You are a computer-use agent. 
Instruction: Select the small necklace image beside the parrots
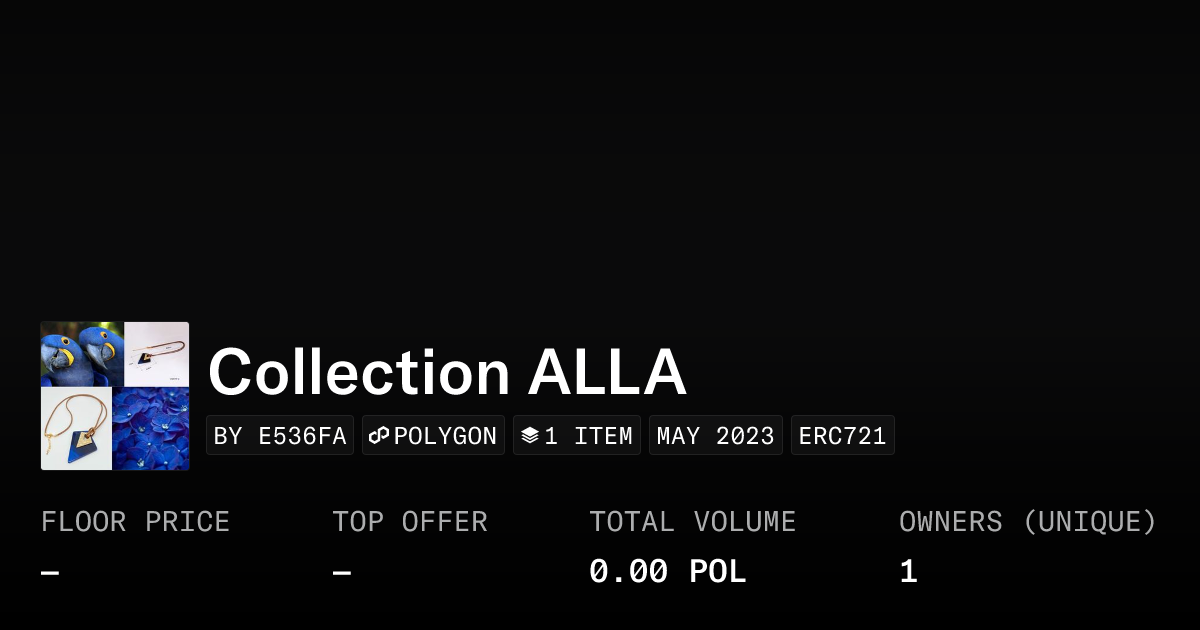click(x=157, y=354)
